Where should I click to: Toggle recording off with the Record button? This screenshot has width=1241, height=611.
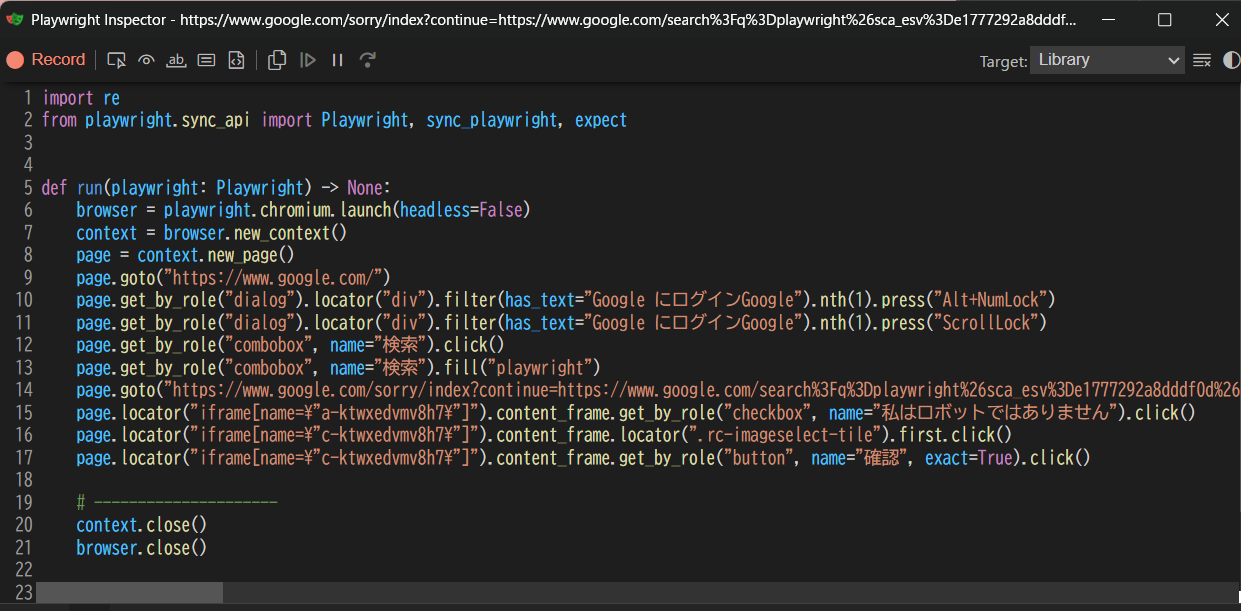tap(46, 60)
